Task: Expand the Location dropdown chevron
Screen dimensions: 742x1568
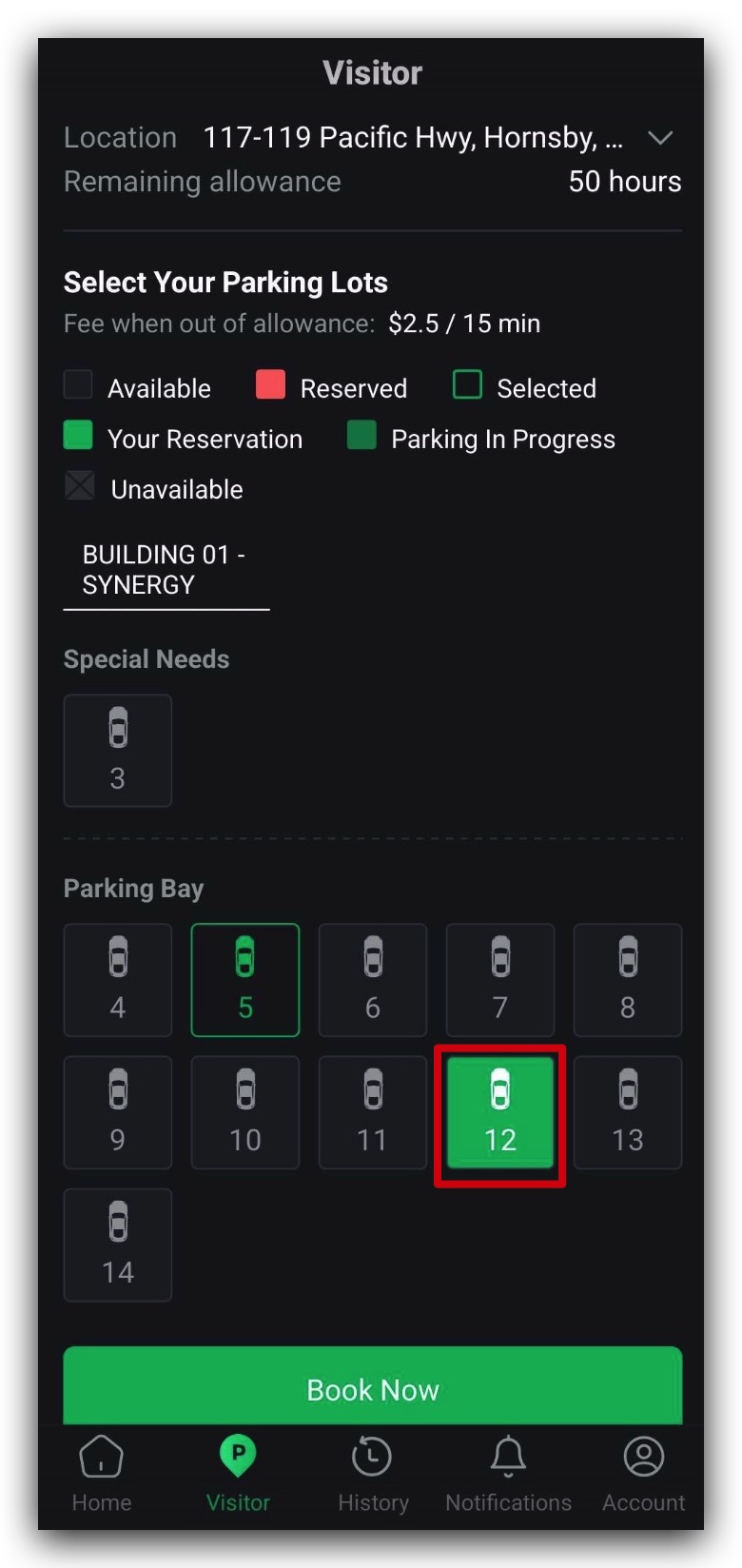Action: 660,138
